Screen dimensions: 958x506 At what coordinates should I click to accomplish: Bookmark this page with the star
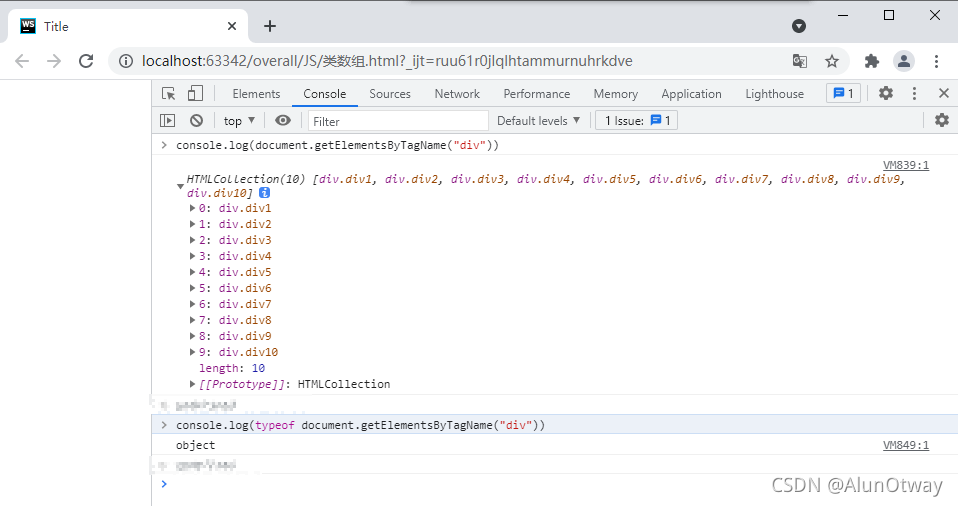click(x=832, y=61)
